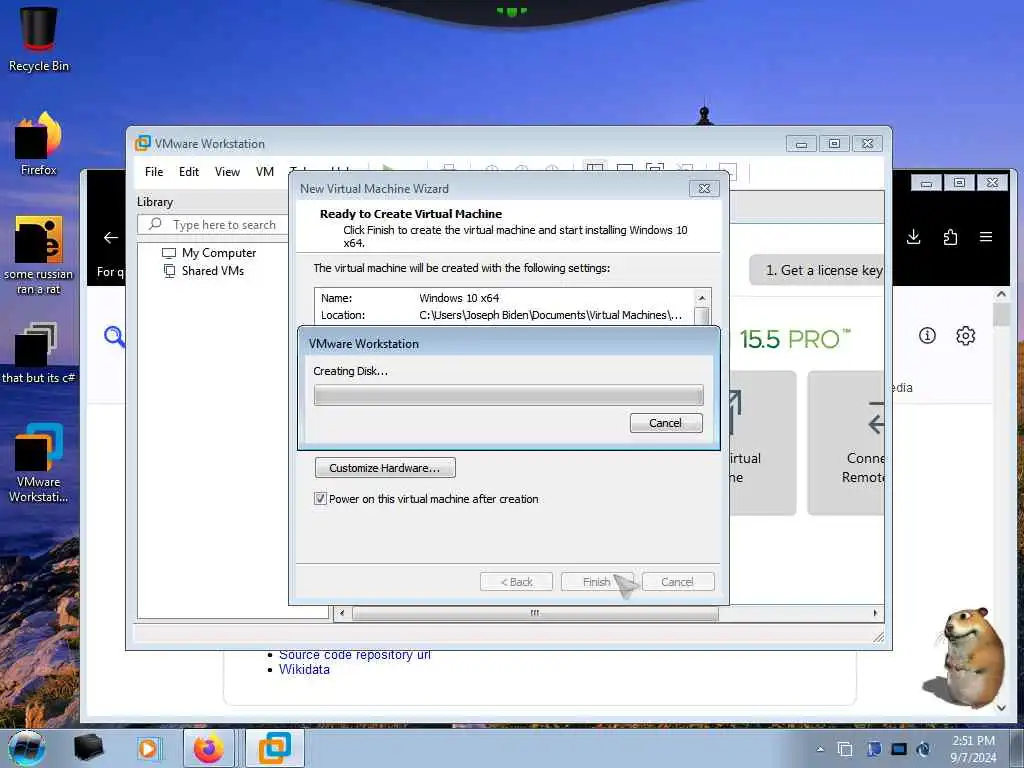Select the 'some russian ran a rat' desktop icon
The width and height of the screenshot is (1024, 768).
(39, 255)
